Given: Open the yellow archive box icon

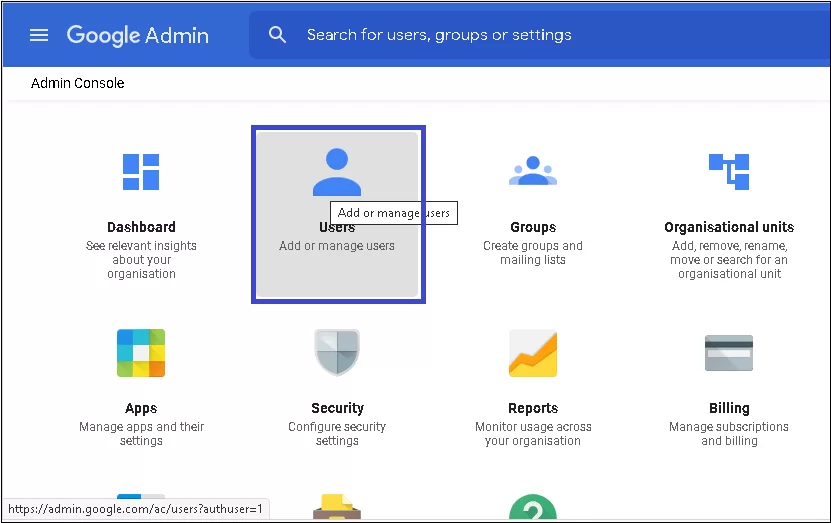Looking at the screenshot, I should point(337,507).
